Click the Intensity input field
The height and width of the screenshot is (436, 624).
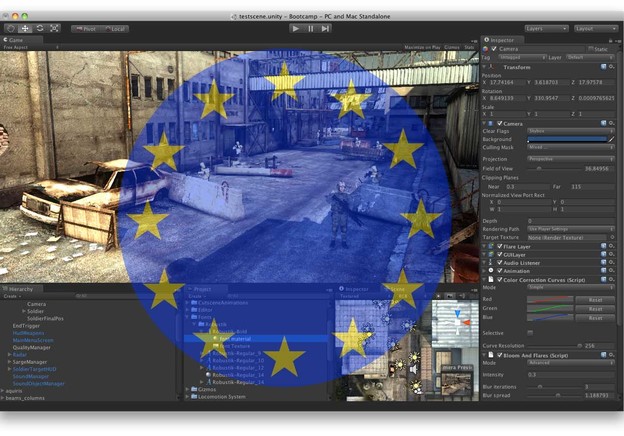571,375
